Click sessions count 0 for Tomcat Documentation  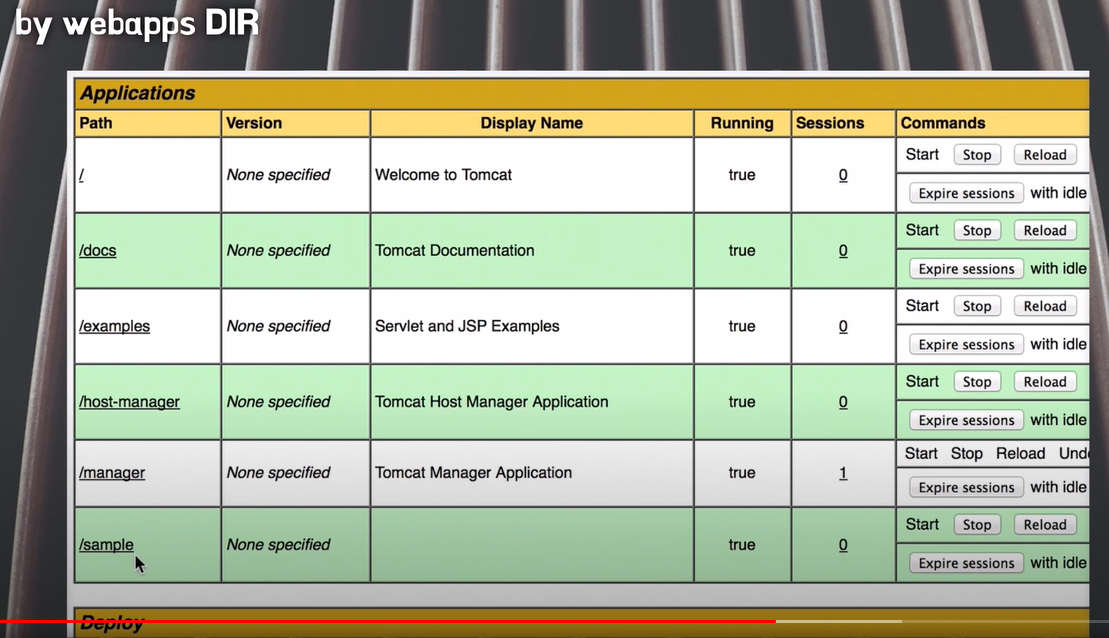point(843,250)
